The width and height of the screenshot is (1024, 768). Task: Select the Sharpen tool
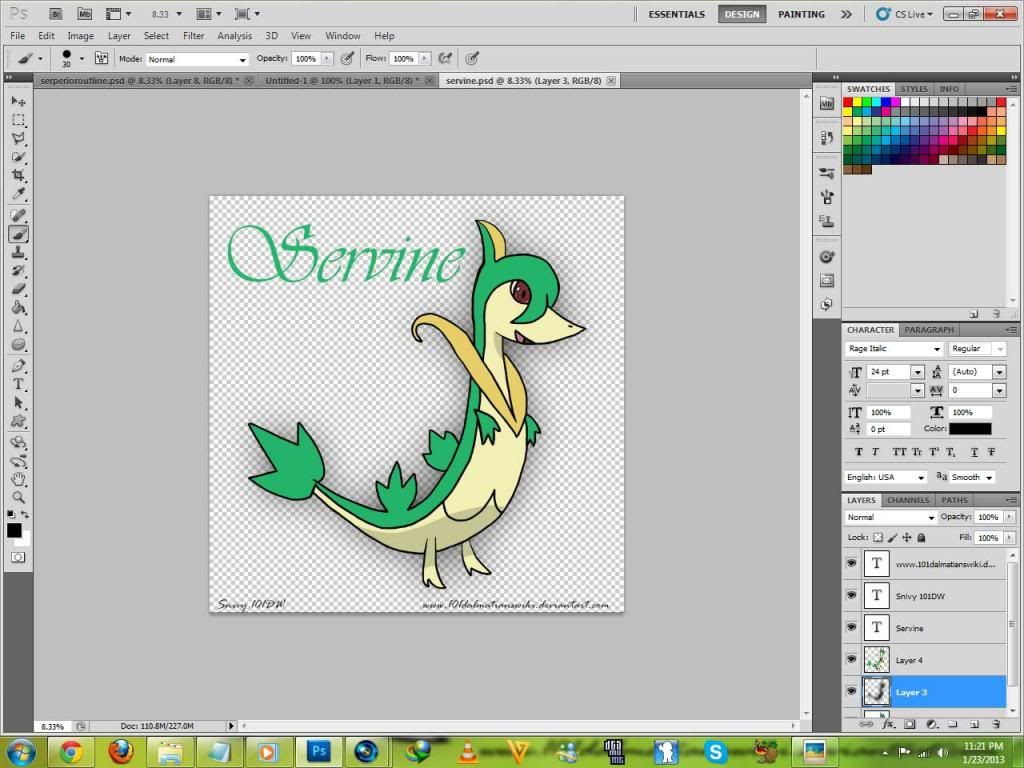click(18, 326)
